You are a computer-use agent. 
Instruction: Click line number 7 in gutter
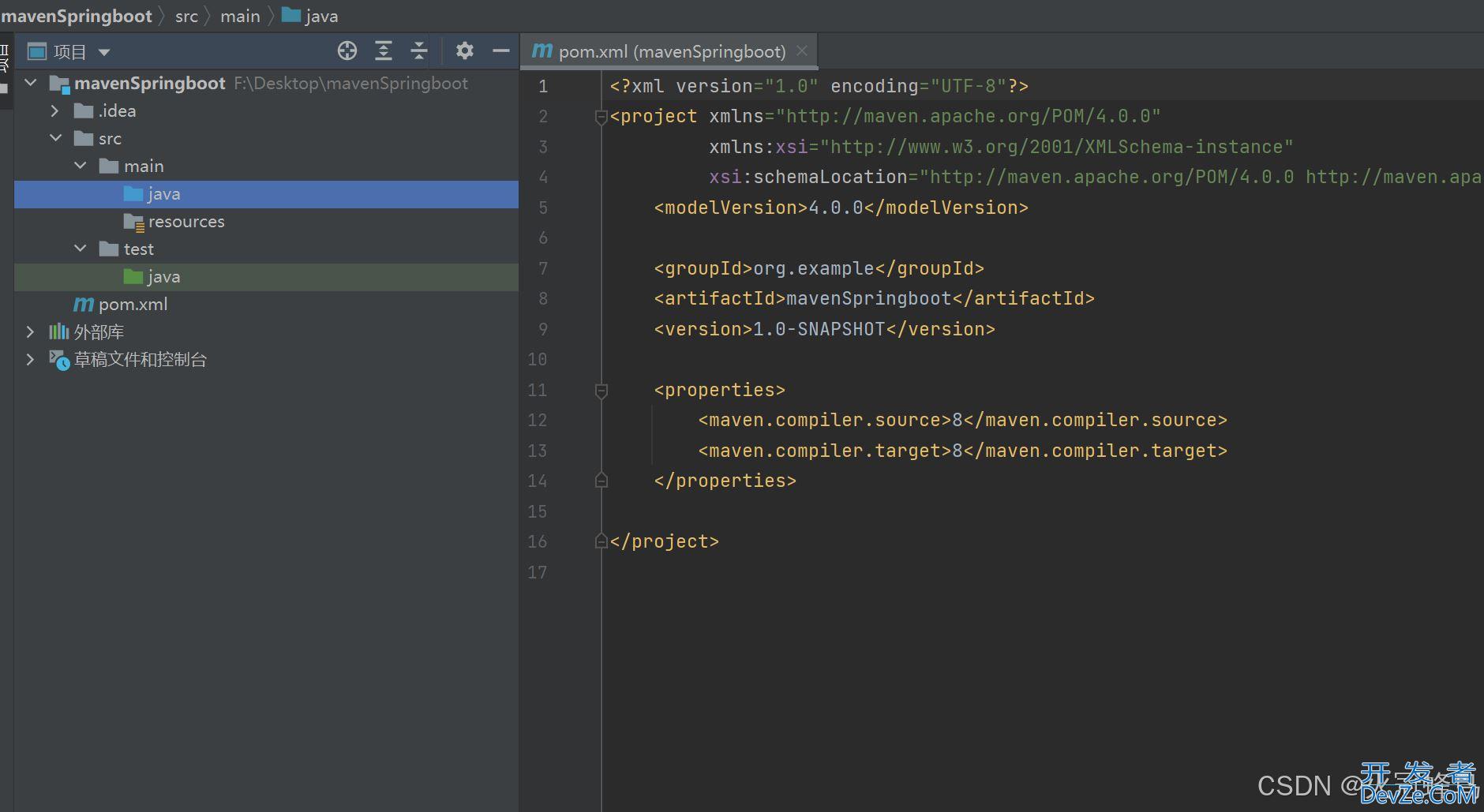coord(543,268)
